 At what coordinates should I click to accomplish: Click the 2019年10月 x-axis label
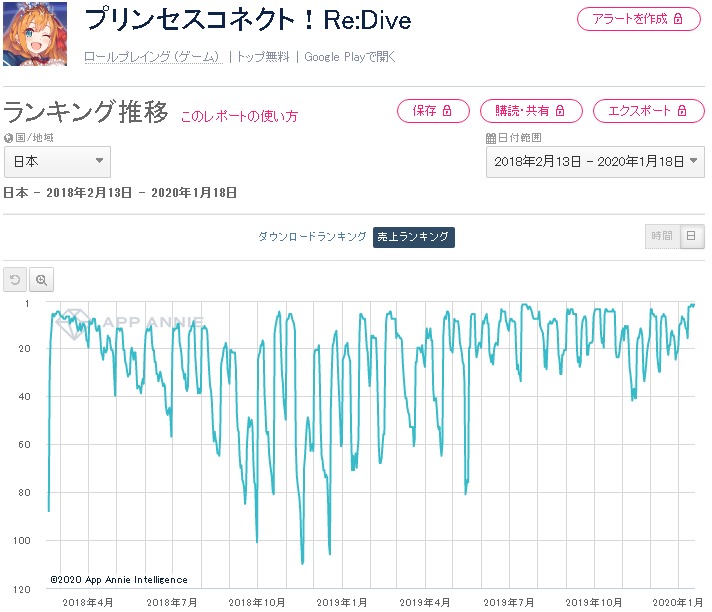[x=593, y=602]
